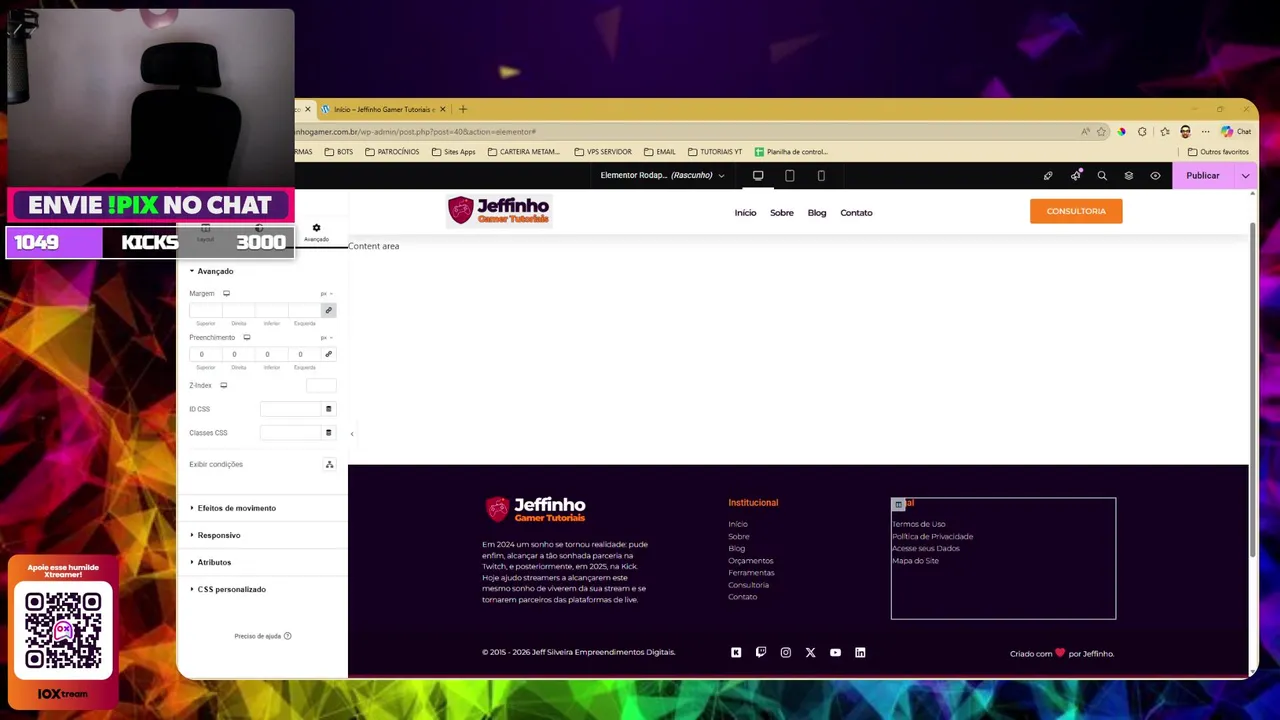Viewport: 1280px width, 720px height.
Task: Click the Jeffinho header logo
Action: click(x=498, y=210)
